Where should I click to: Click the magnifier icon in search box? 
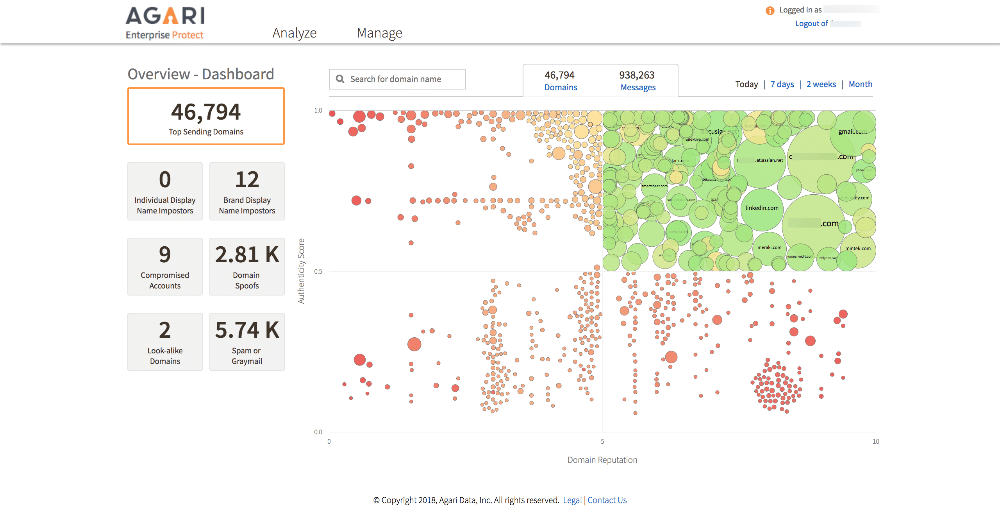pos(340,79)
